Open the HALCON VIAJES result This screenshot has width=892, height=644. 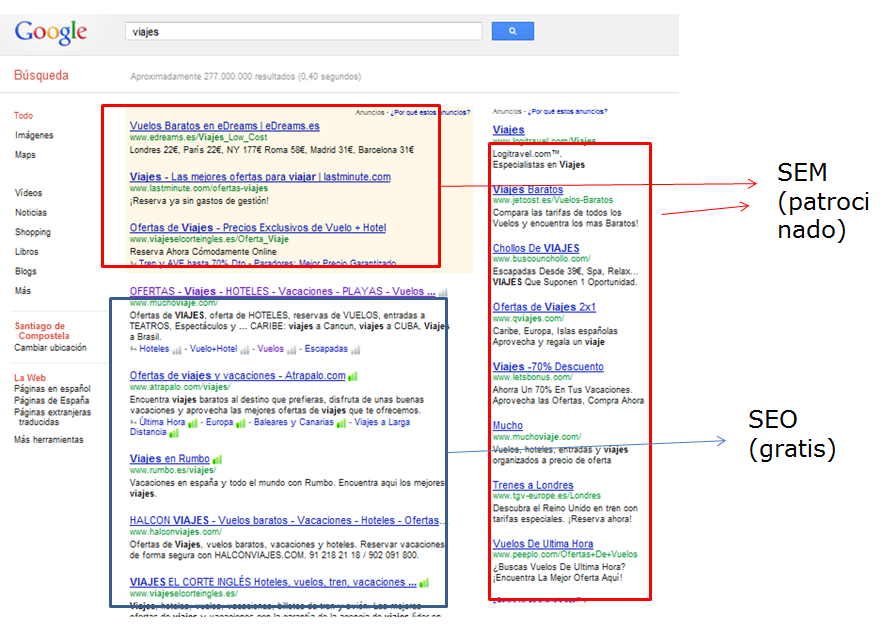(x=284, y=521)
